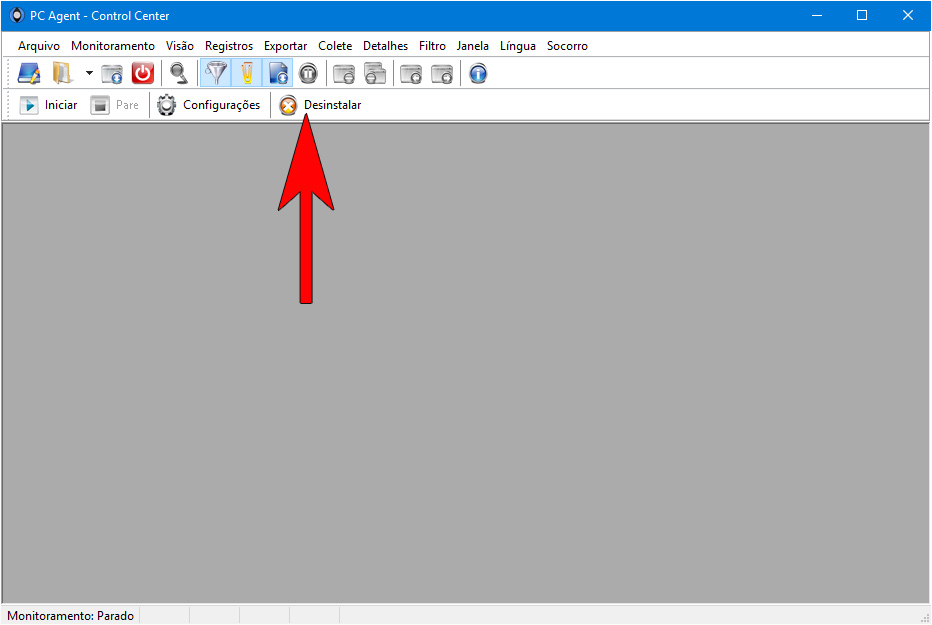Image resolution: width=932 pixels, height=625 pixels.
Task: Close the PC Agent window
Action: click(x=908, y=15)
